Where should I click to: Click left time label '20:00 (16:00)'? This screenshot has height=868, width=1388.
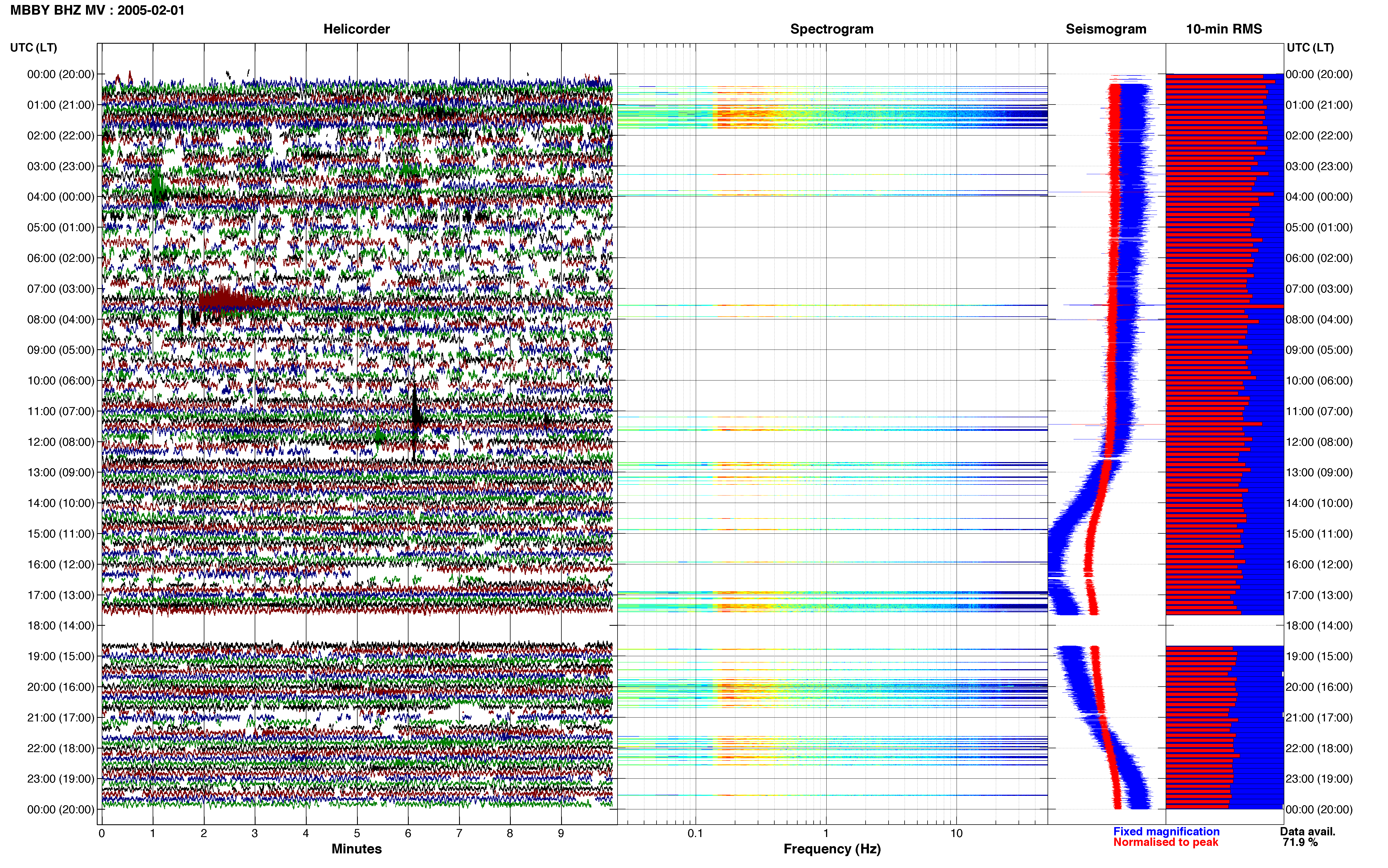[x=61, y=687]
